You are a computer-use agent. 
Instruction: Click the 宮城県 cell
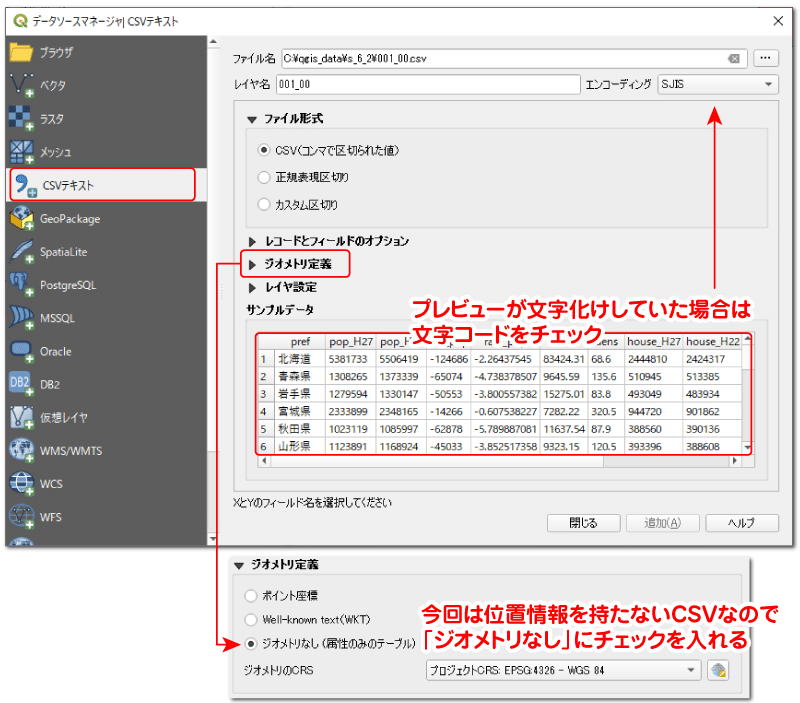coord(300,411)
